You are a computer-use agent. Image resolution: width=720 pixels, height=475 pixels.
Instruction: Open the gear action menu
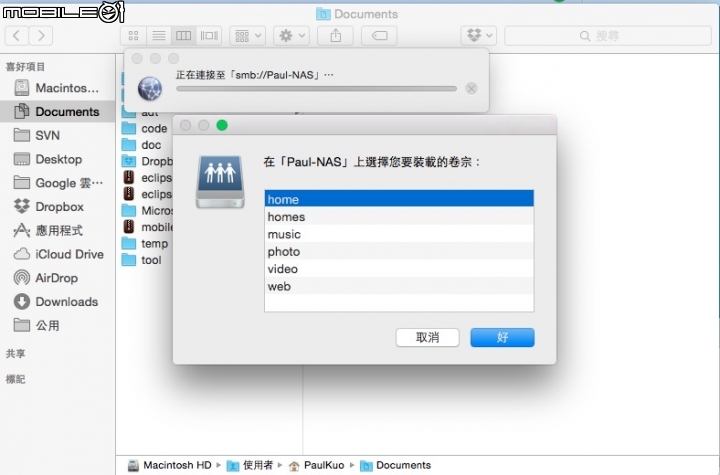coord(292,35)
